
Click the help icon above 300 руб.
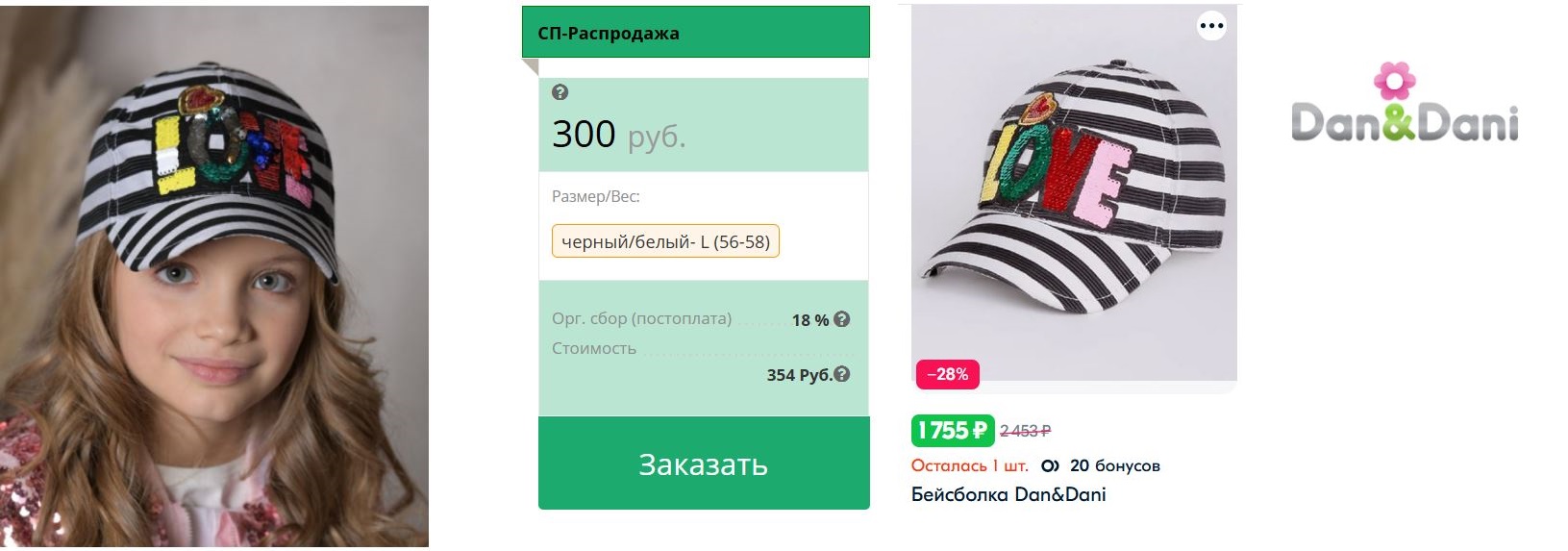coord(560,92)
